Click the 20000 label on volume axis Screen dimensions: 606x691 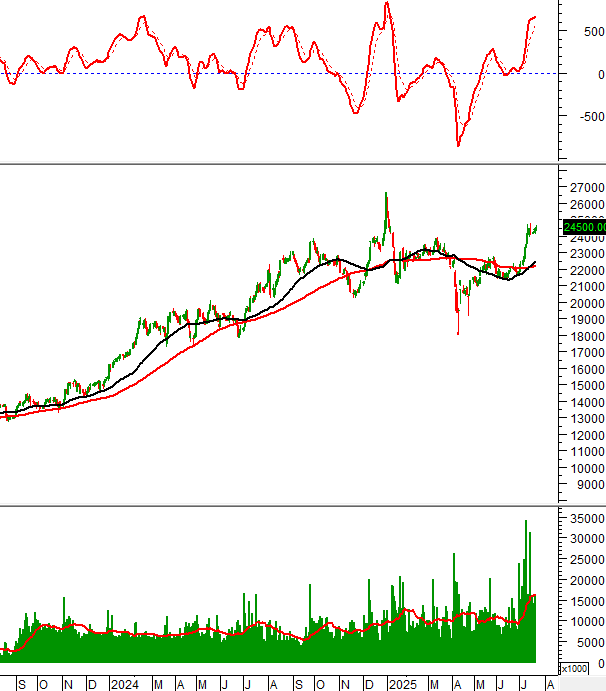point(587,581)
